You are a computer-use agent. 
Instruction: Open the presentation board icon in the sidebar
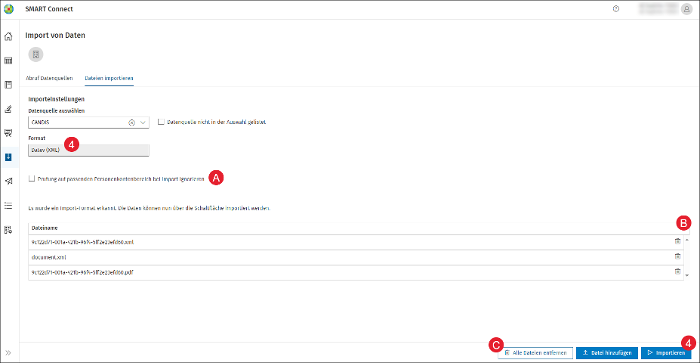coord(8,133)
